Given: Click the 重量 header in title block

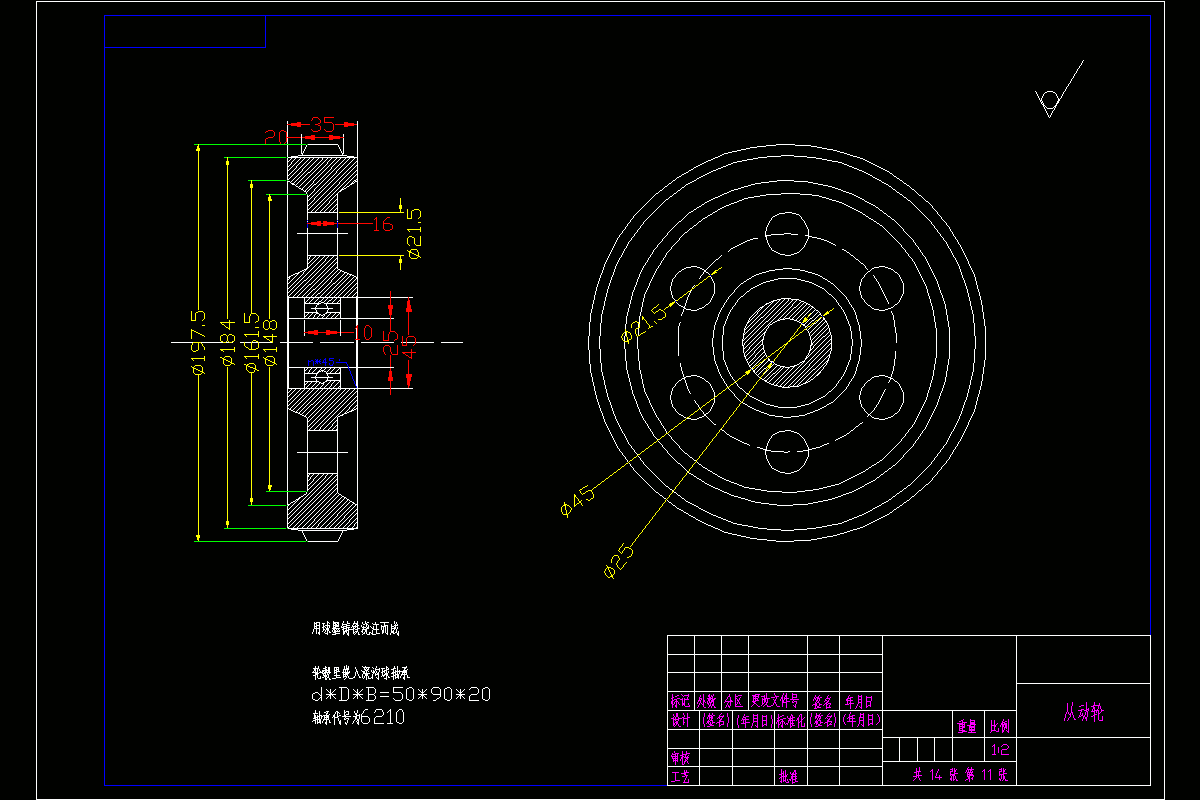Looking at the screenshot, I should pos(967,727).
